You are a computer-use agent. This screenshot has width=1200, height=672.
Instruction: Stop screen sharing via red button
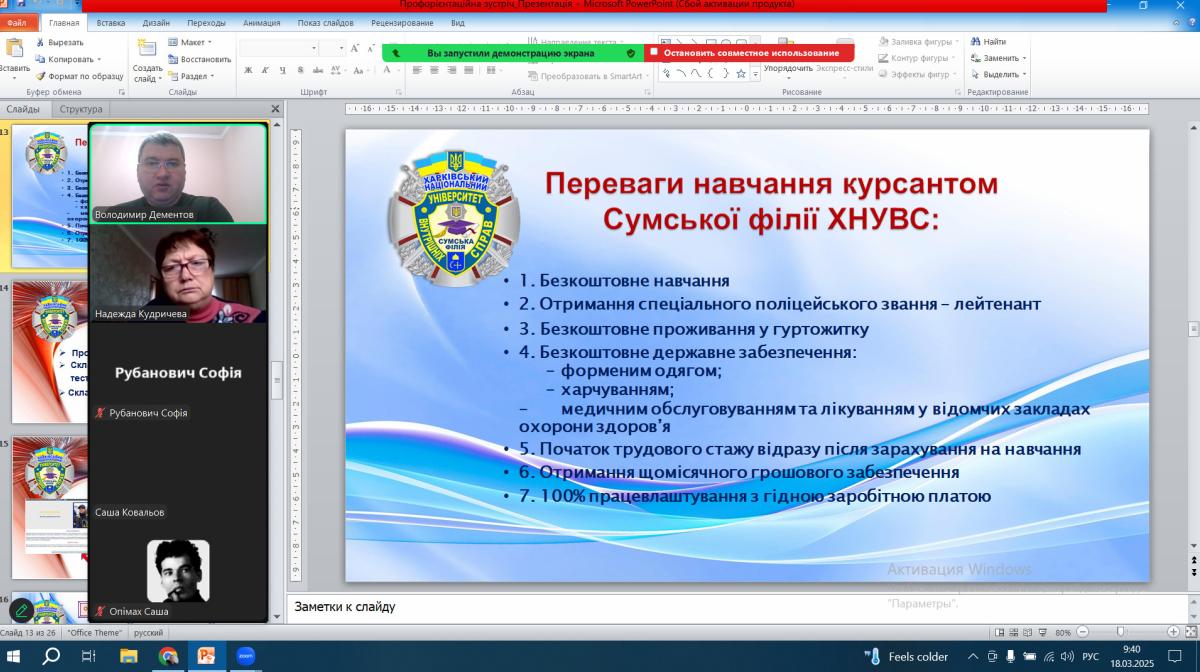pos(749,52)
